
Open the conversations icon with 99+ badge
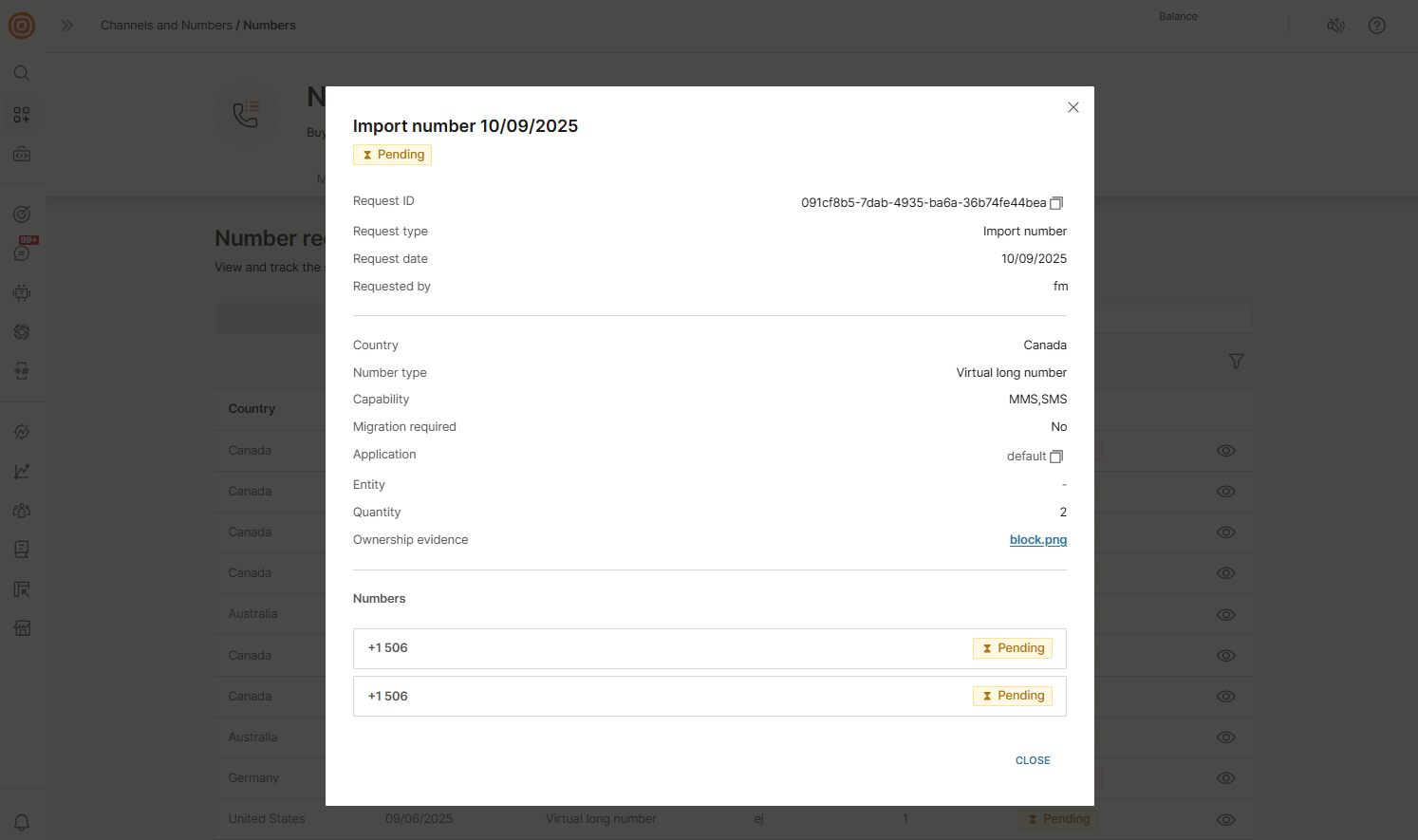[x=22, y=252]
